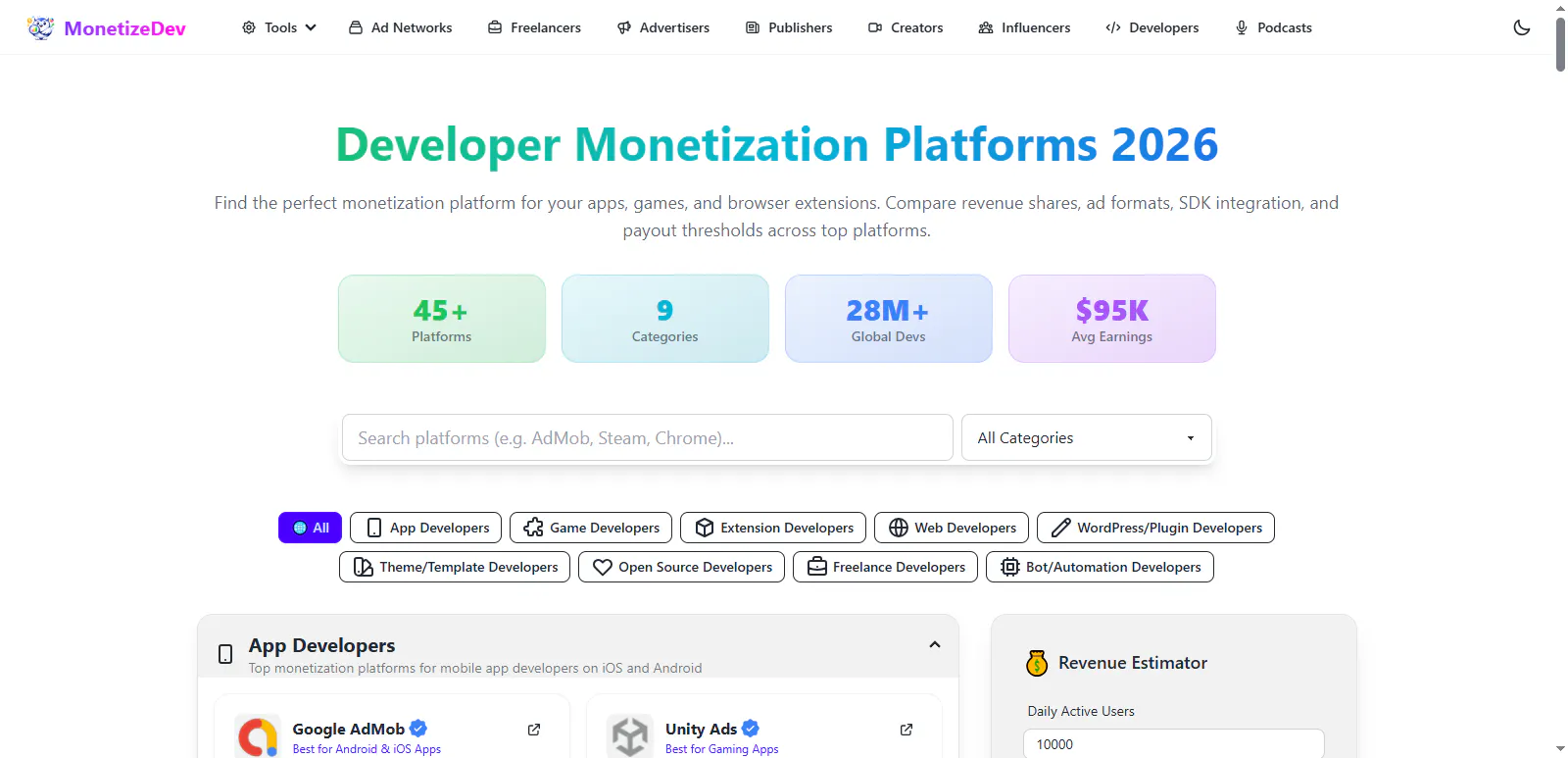
Task: Filter by Theme/Template Developers
Action: pyautogui.click(x=455, y=567)
